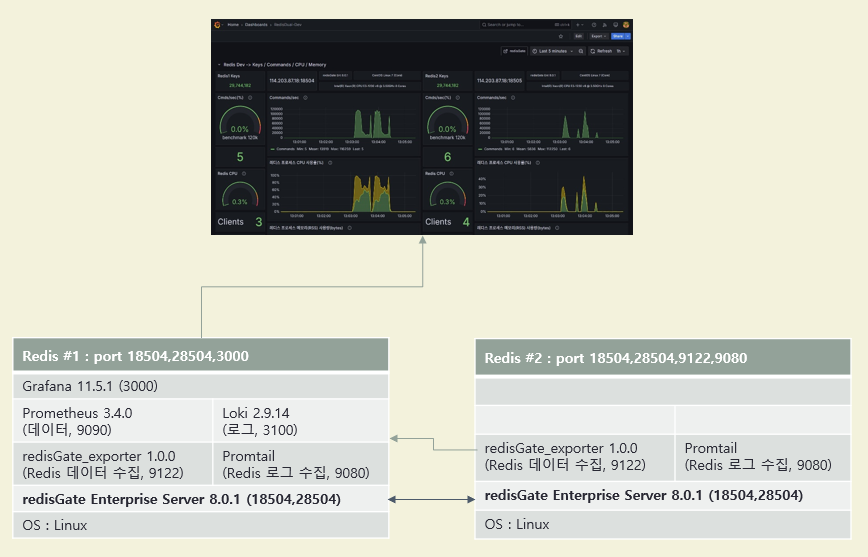Screen dimensions: 868x557
Task: Star the dashboard as a favorite
Action: point(561,36)
